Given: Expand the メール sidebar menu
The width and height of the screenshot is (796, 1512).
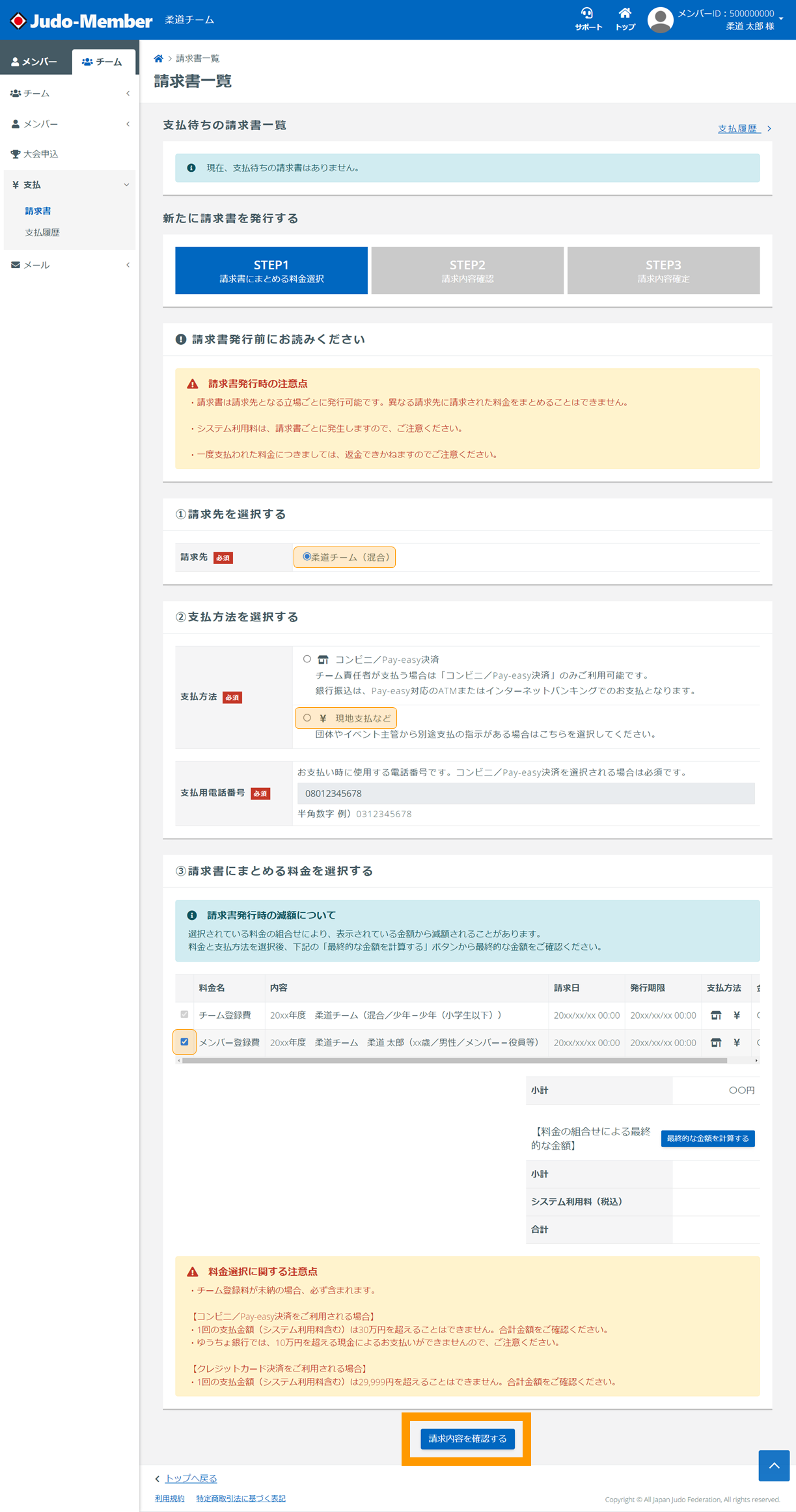Looking at the screenshot, I should 128,265.
